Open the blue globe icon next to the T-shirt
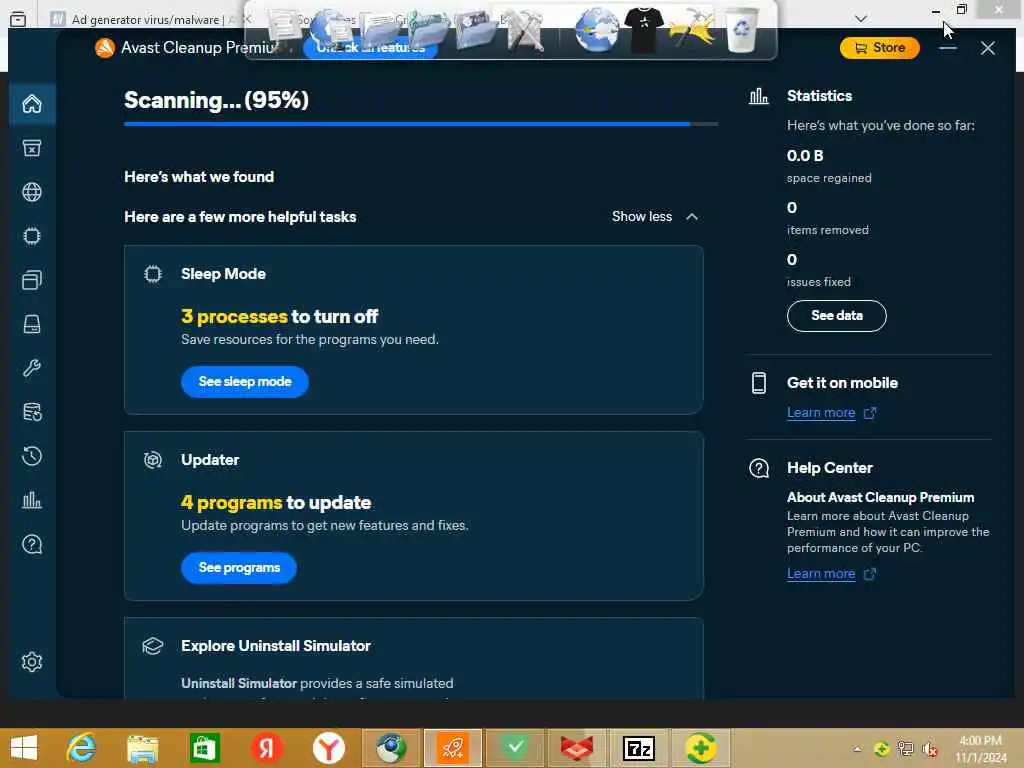 tap(596, 30)
